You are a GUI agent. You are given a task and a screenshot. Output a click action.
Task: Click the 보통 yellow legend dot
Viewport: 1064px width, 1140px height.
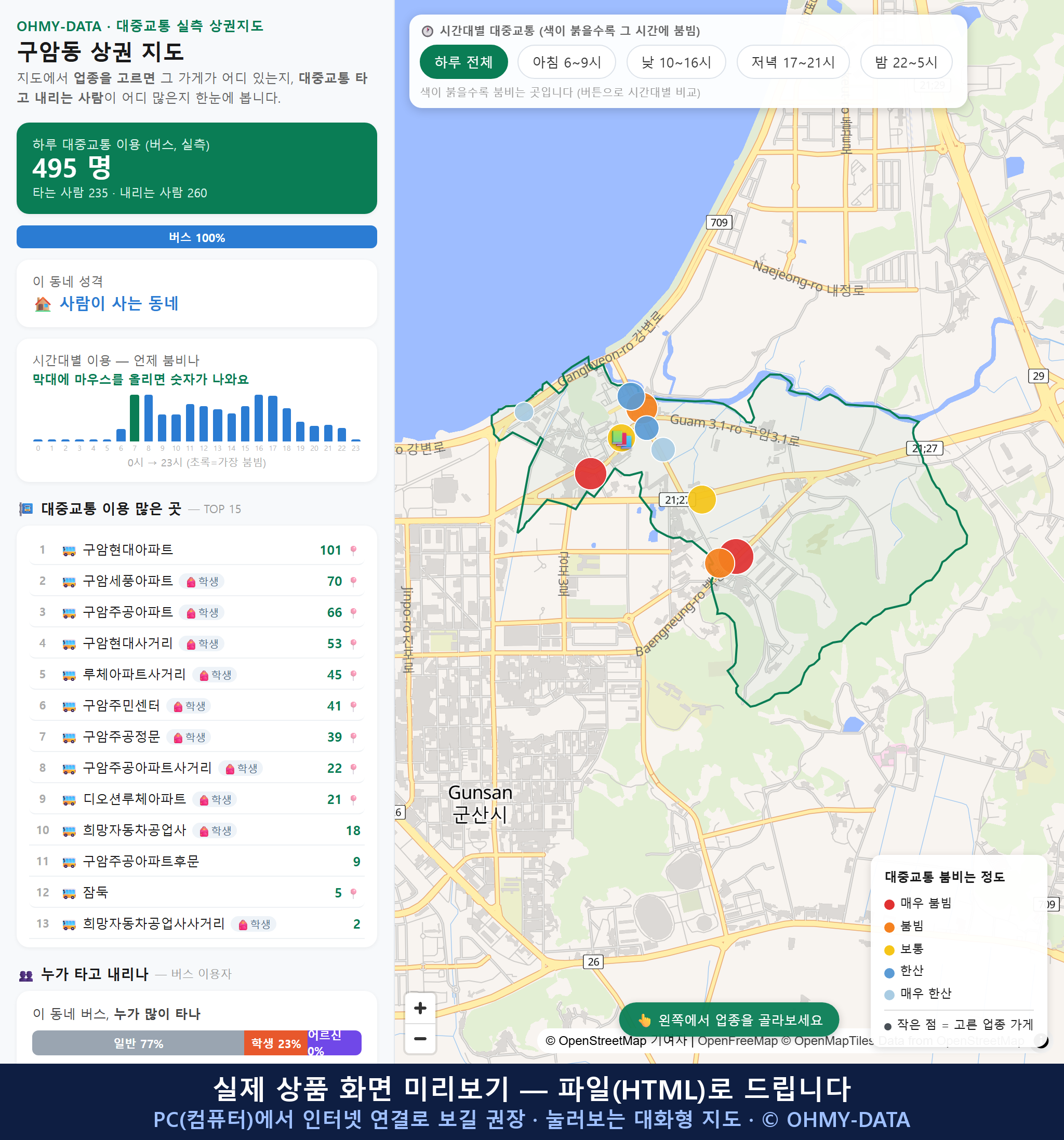(x=889, y=950)
